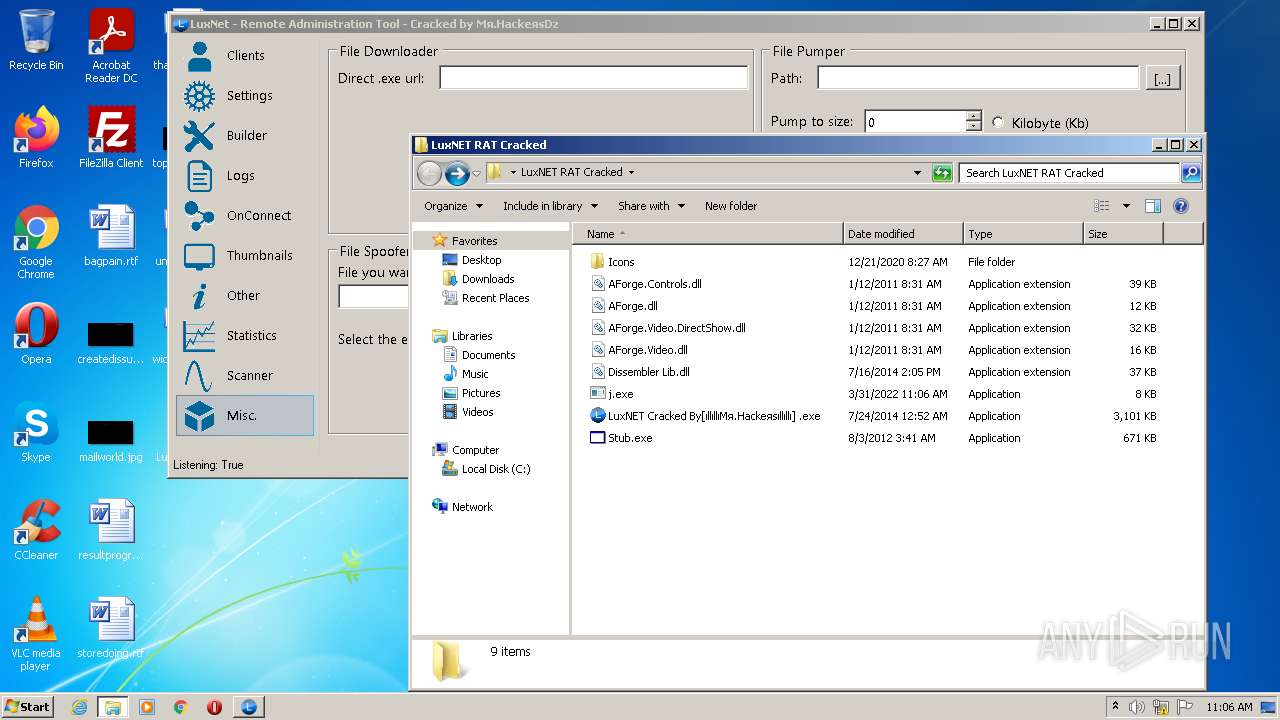Screen dimensions: 1280x720
Task: Open the view options dropdown arrow
Action: click(x=1126, y=206)
